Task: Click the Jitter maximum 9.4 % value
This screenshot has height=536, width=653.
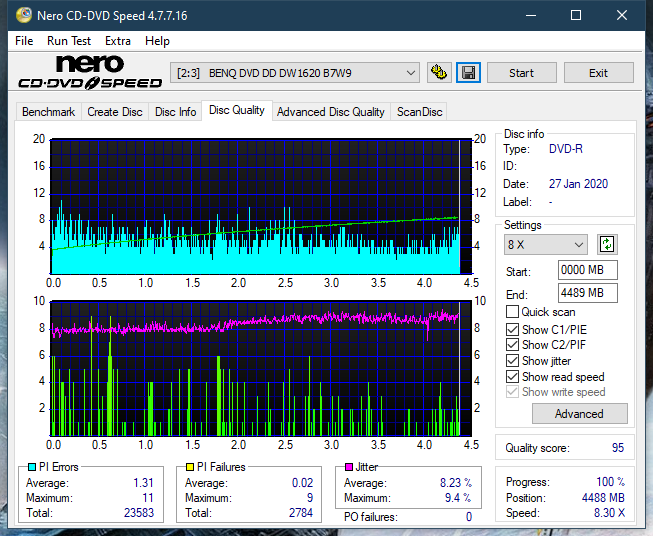Action: pyautogui.click(x=458, y=498)
